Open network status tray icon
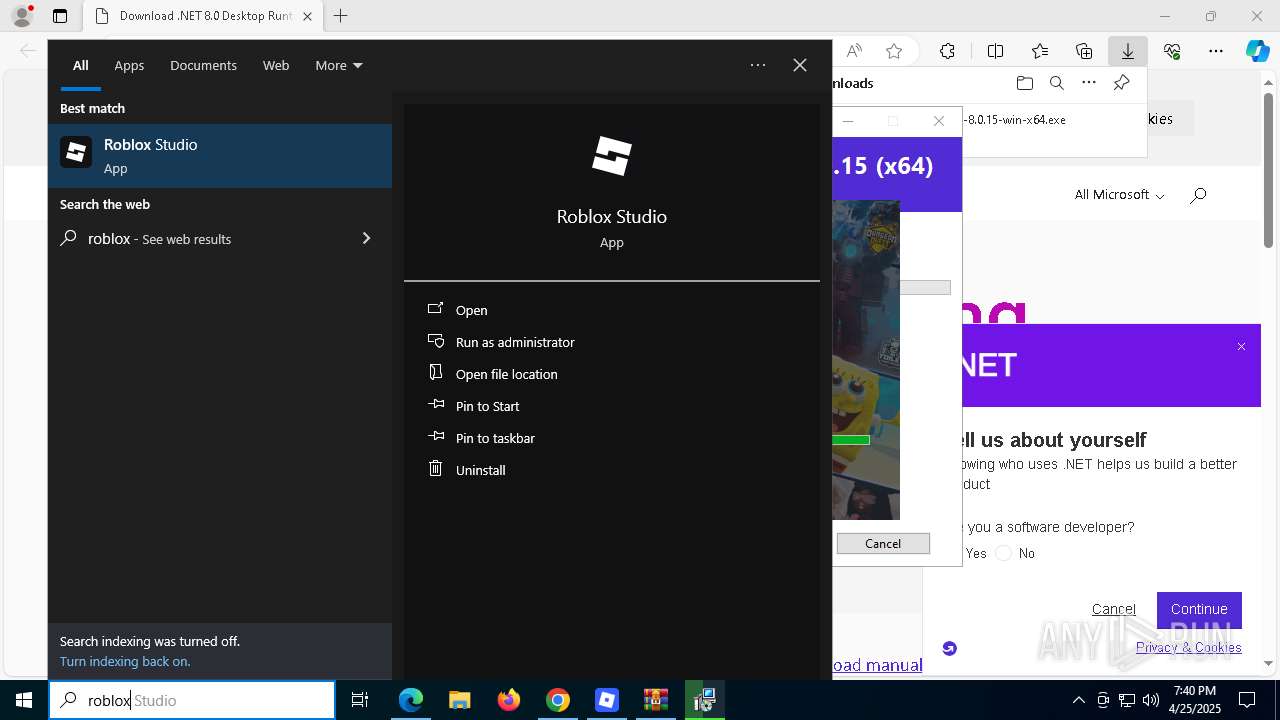Viewport: 1280px width, 720px height. 1127,700
